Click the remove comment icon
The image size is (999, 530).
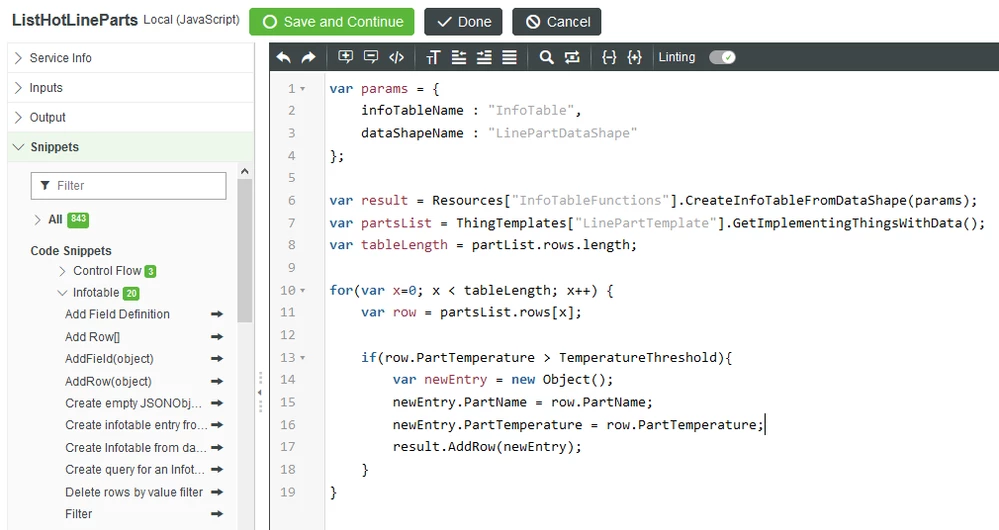pyautogui.click(x=371, y=57)
